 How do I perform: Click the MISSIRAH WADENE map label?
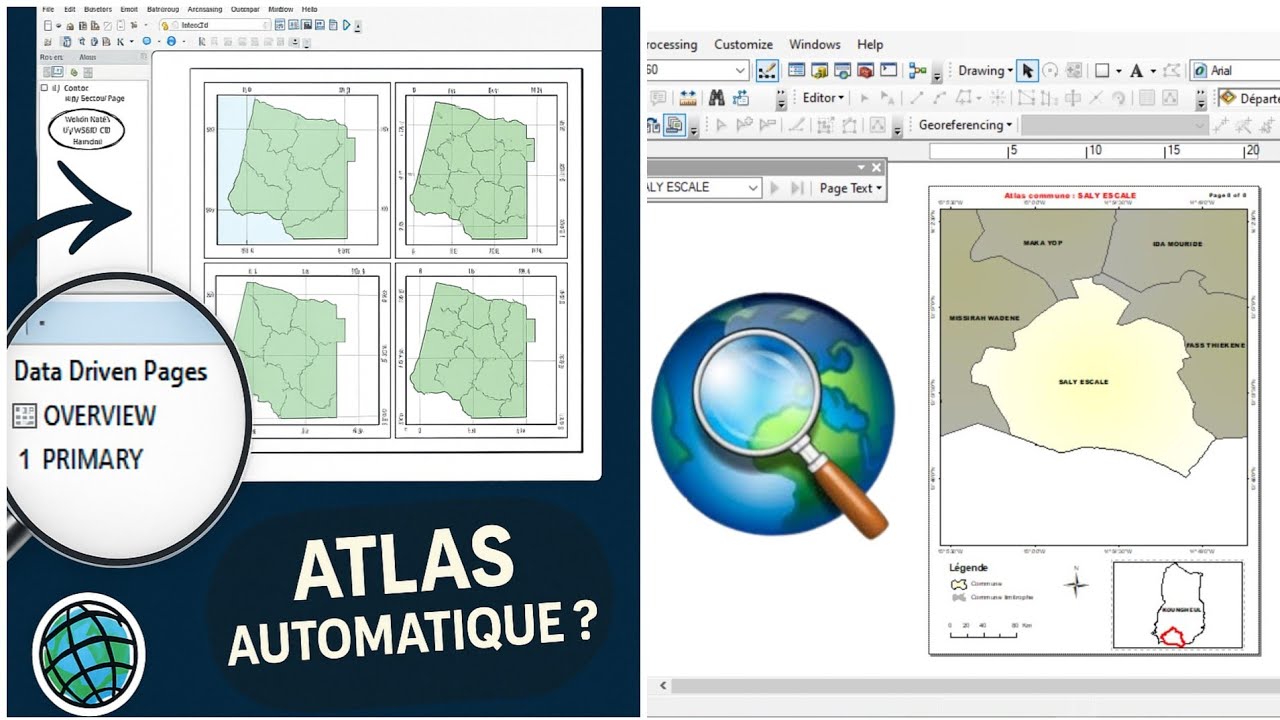coord(984,318)
